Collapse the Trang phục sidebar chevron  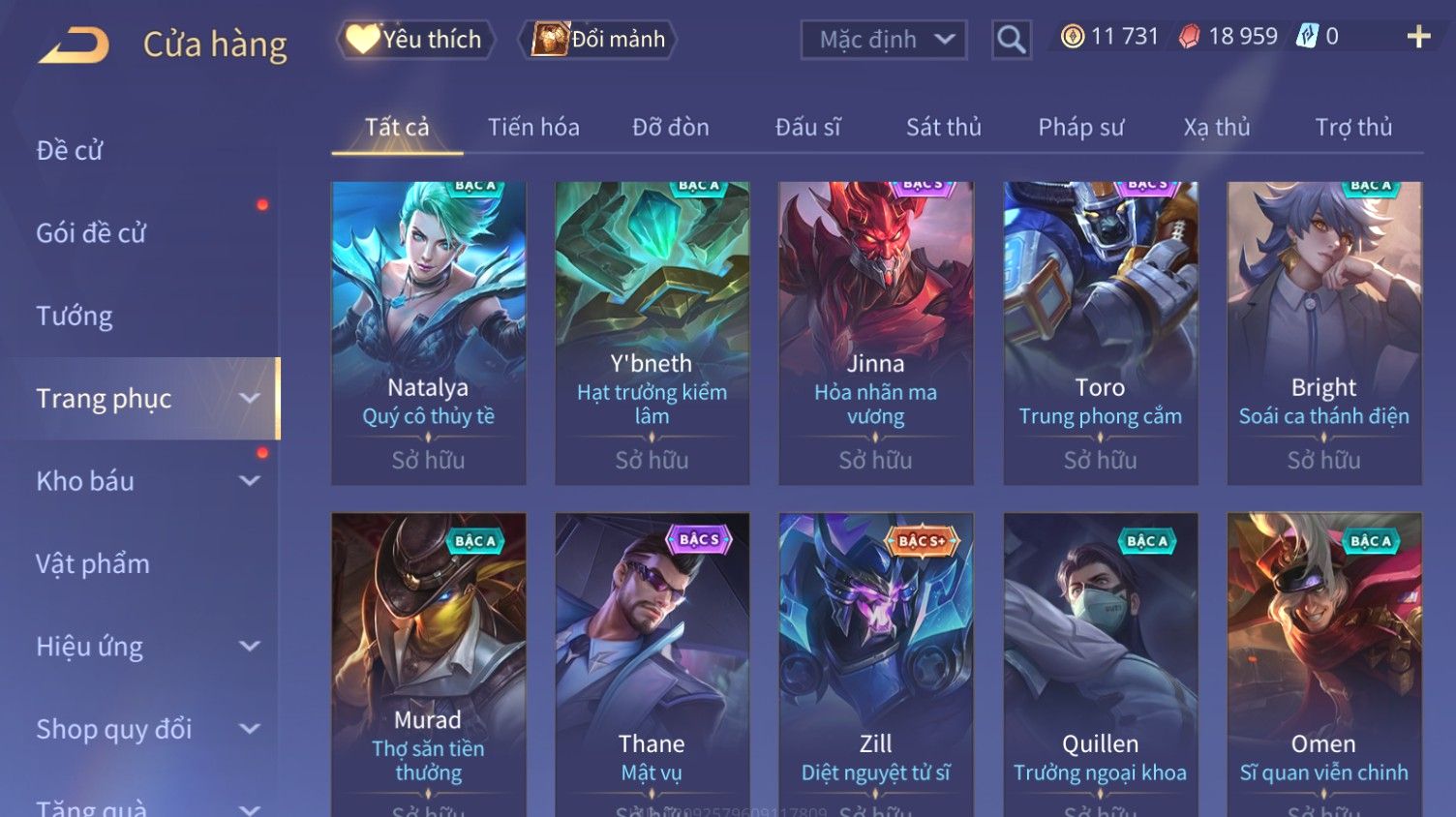tap(250, 398)
